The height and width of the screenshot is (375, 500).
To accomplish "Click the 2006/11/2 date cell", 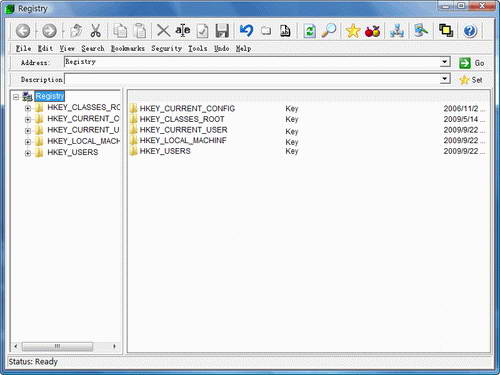I will 464,109.
